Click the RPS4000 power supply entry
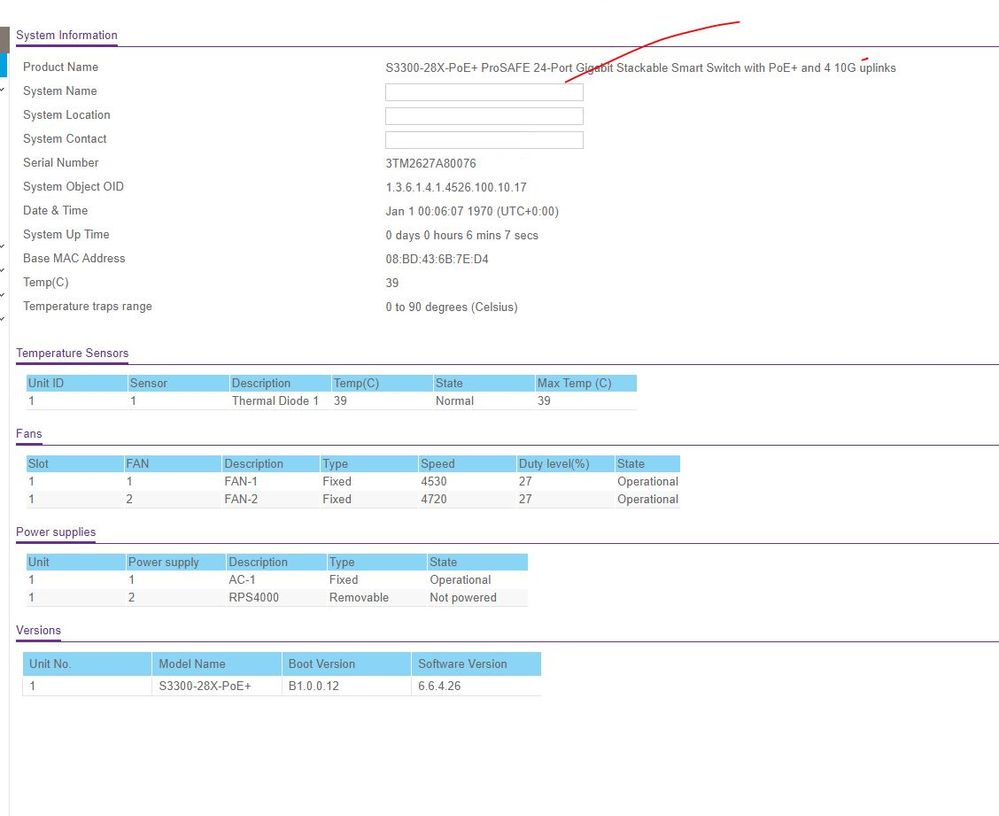Image resolution: width=999 pixels, height=816 pixels. coord(254,598)
